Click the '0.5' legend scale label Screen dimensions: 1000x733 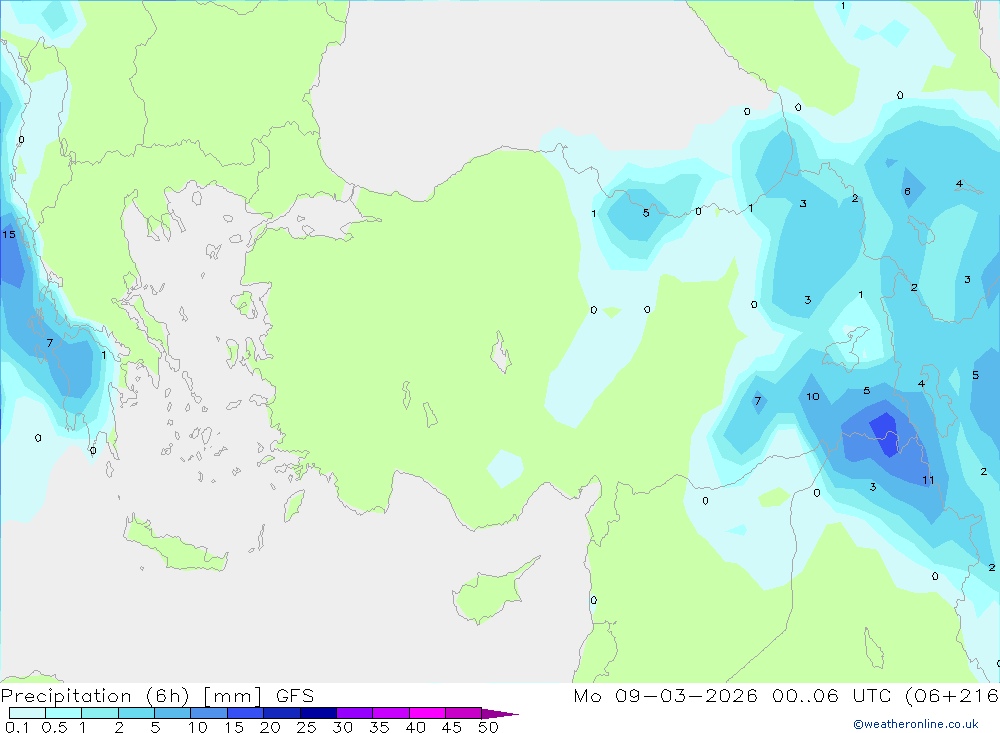54,727
